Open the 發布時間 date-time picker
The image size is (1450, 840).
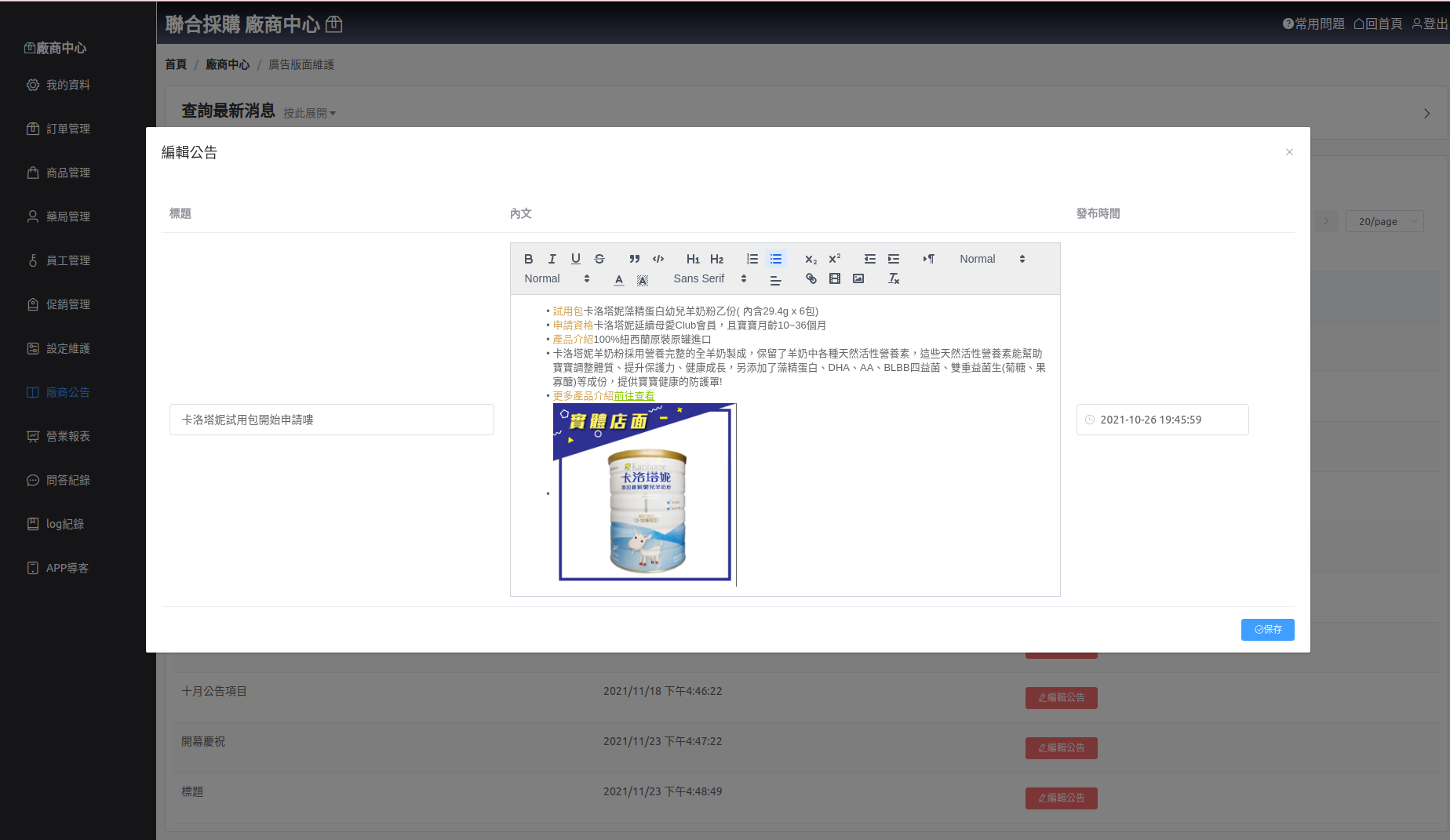point(1163,420)
